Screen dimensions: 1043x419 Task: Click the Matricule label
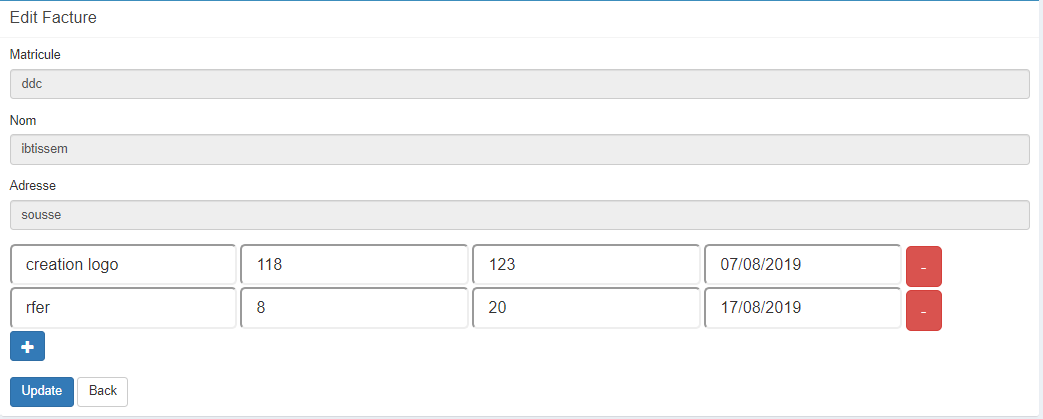pyautogui.click(x=35, y=55)
